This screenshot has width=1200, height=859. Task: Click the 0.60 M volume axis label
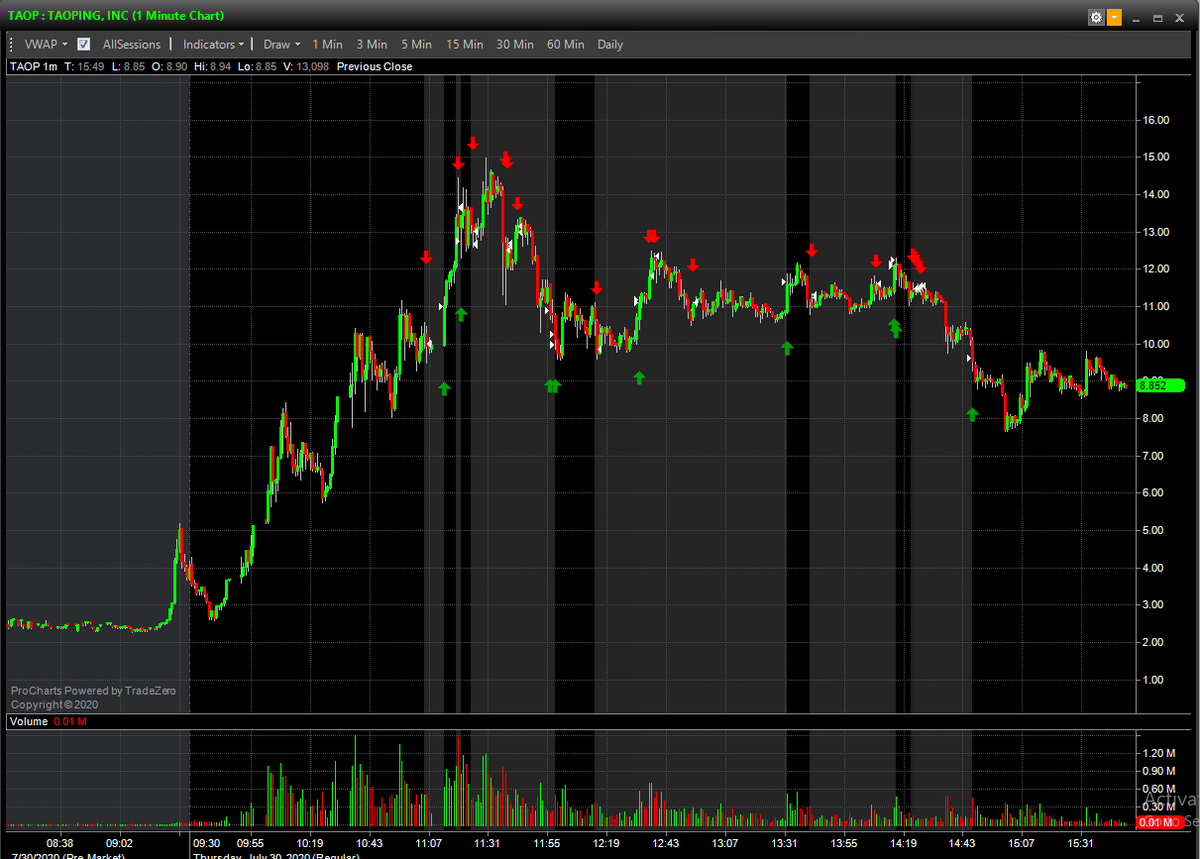pos(1160,788)
